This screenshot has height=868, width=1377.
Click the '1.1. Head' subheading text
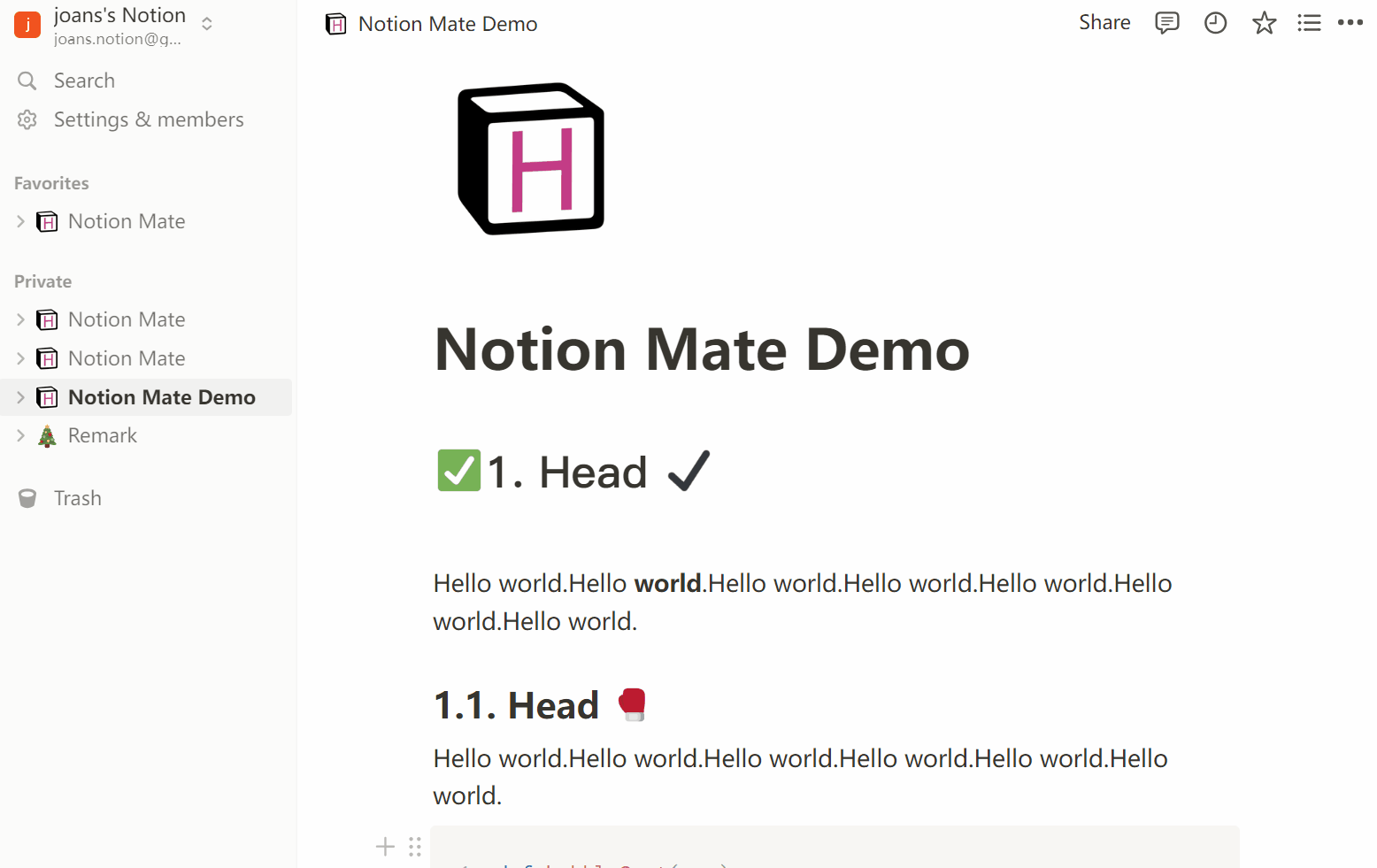[x=517, y=705]
